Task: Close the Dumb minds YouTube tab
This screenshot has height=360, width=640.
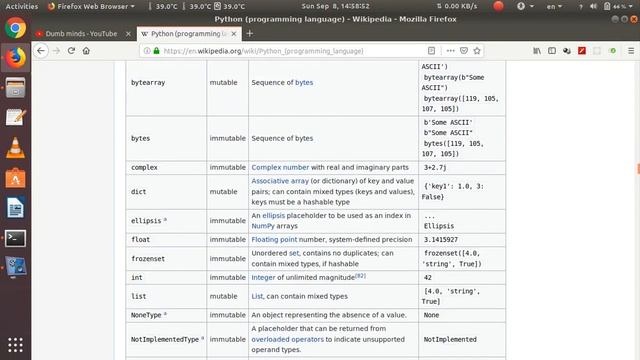Action: point(128,34)
